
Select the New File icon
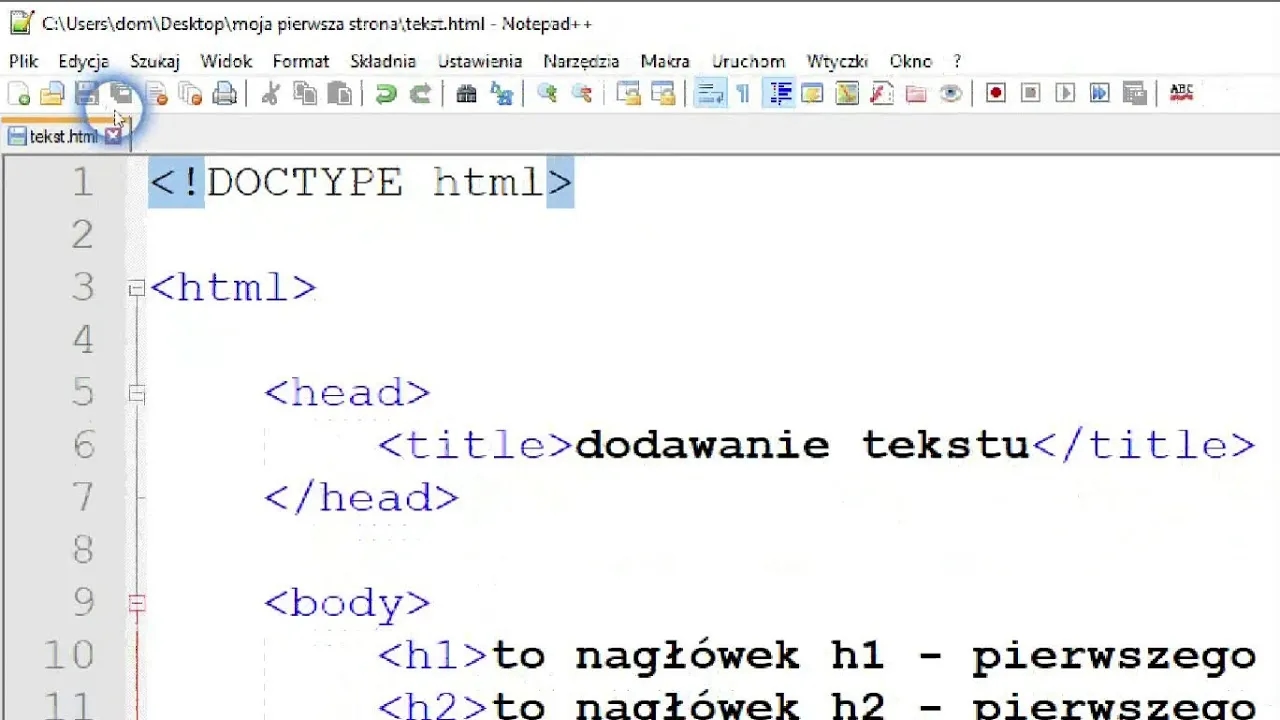pos(20,93)
